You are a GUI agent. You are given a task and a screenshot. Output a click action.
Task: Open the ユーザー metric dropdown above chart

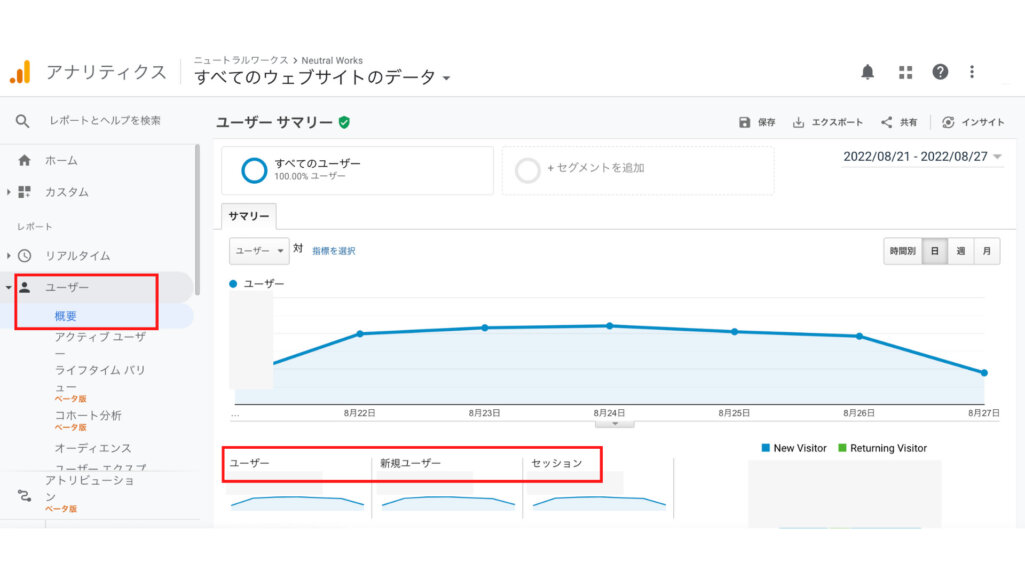point(259,251)
